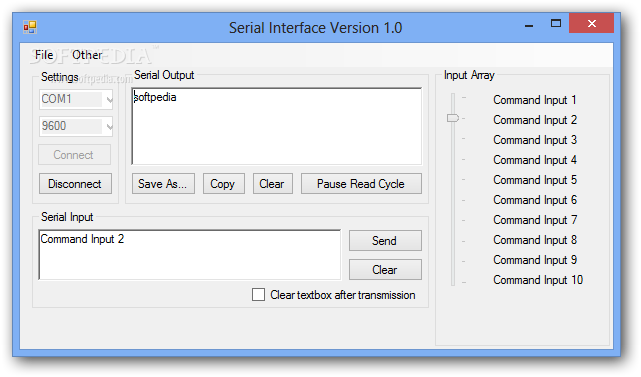This screenshot has height=377, width=641.
Task: Open the Other menu
Action: pos(87,55)
